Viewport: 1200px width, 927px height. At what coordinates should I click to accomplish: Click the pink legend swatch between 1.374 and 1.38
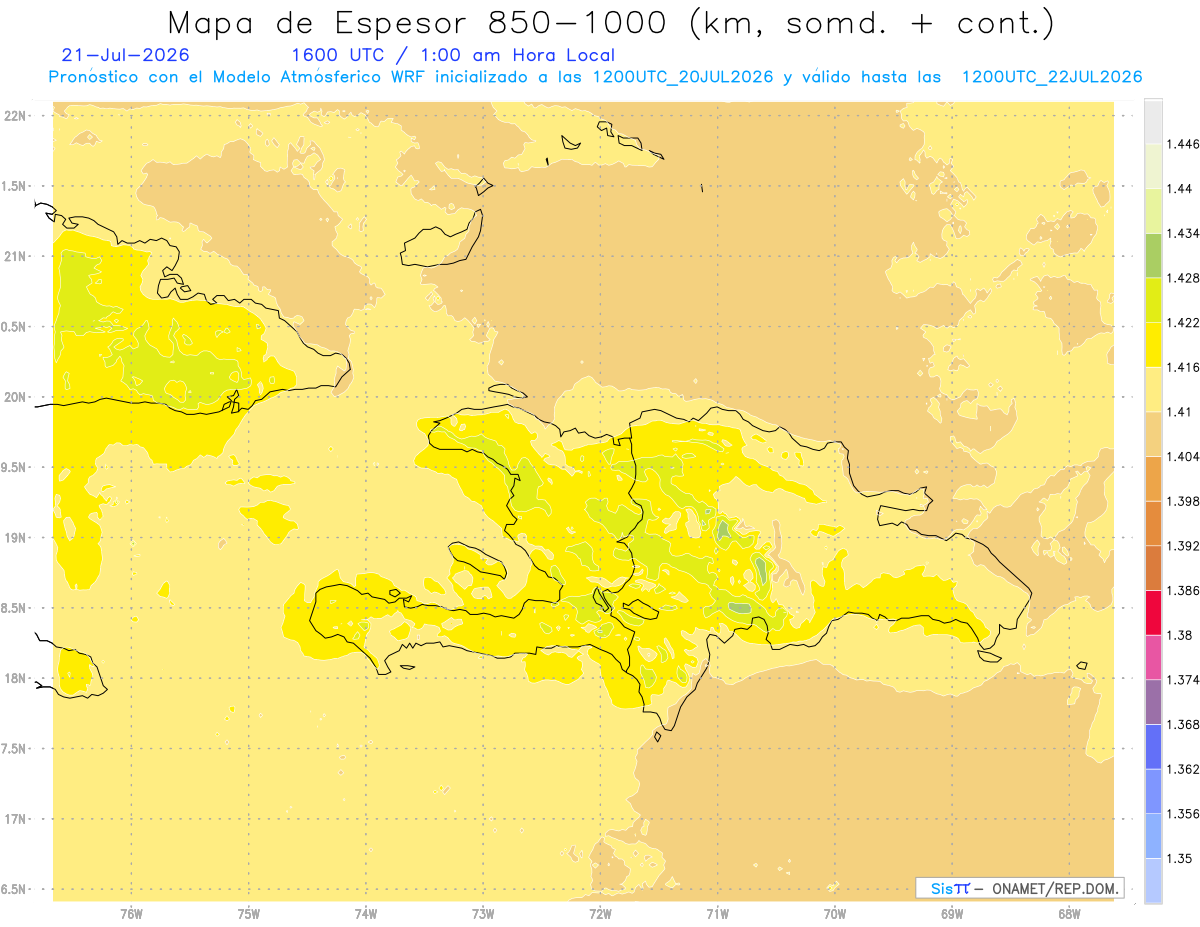(1153, 657)
